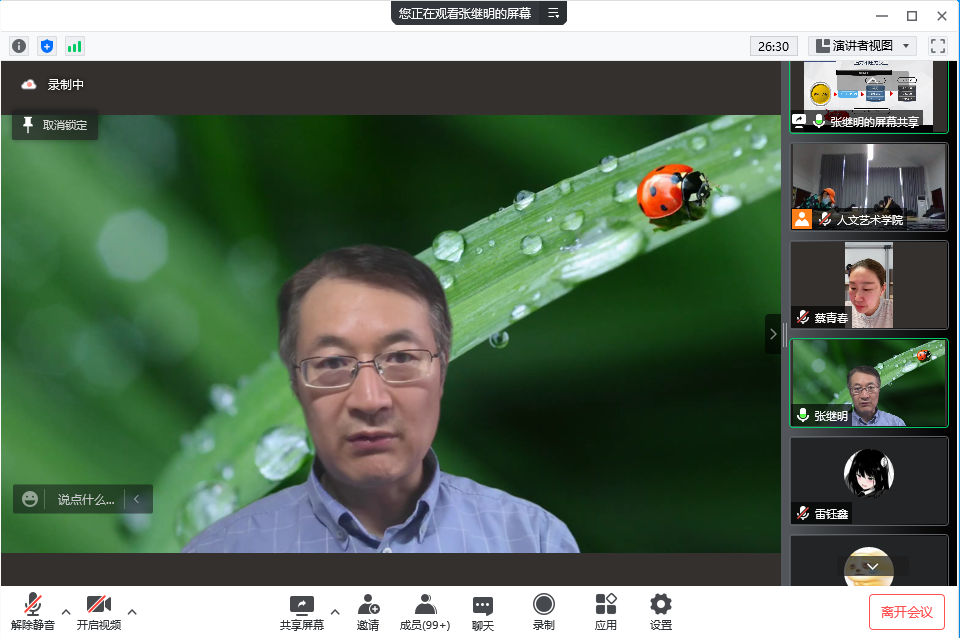Select 蔡青春 video thumbnail

click(868, 285)
